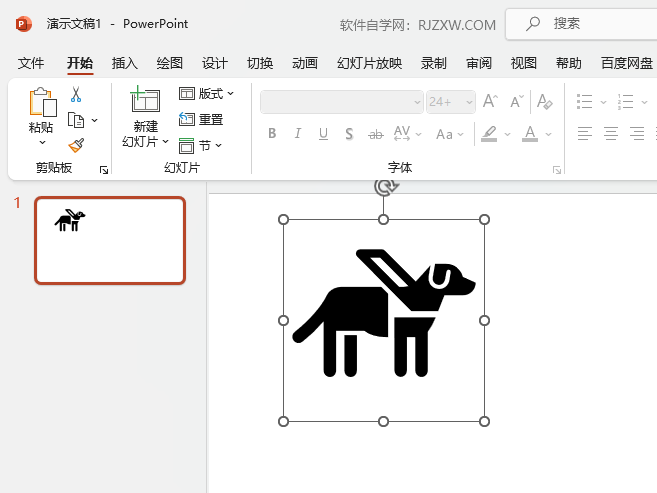
Task: Open the Section (节) dropdown
Action: pyautogui.click(x=200, y=146)
